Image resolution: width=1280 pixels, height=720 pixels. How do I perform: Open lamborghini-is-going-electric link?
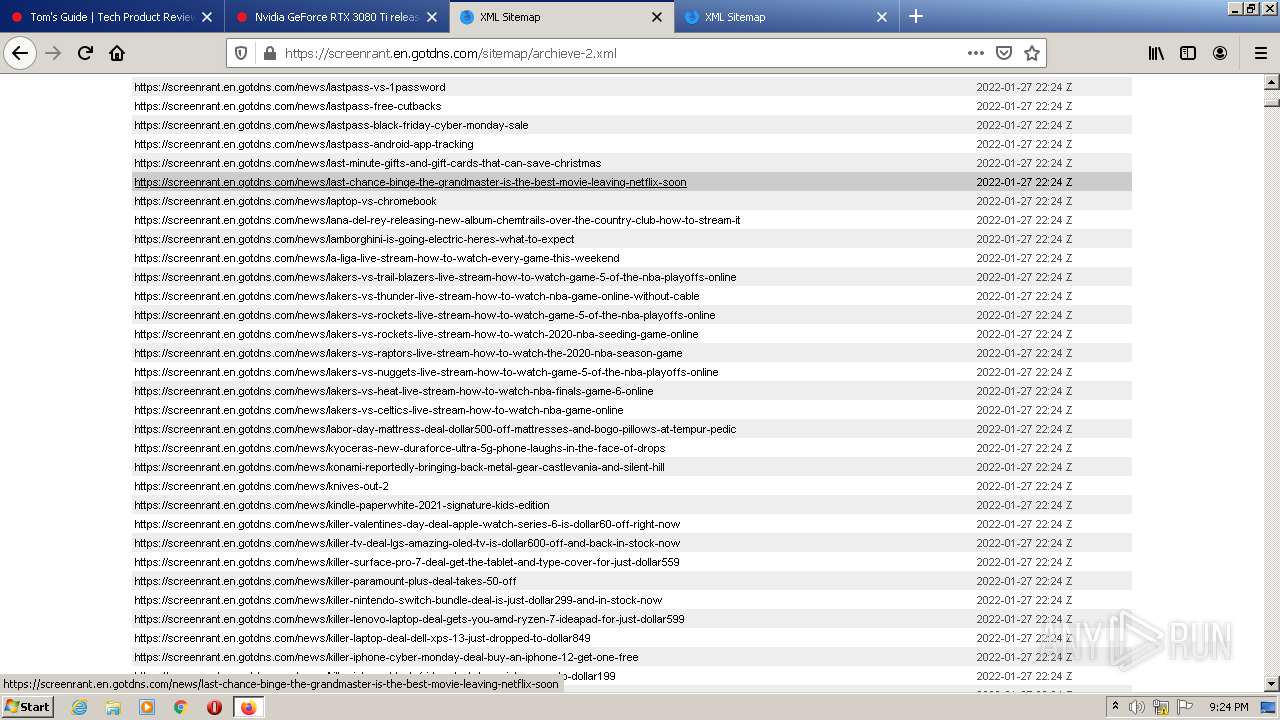click(354, 239)
